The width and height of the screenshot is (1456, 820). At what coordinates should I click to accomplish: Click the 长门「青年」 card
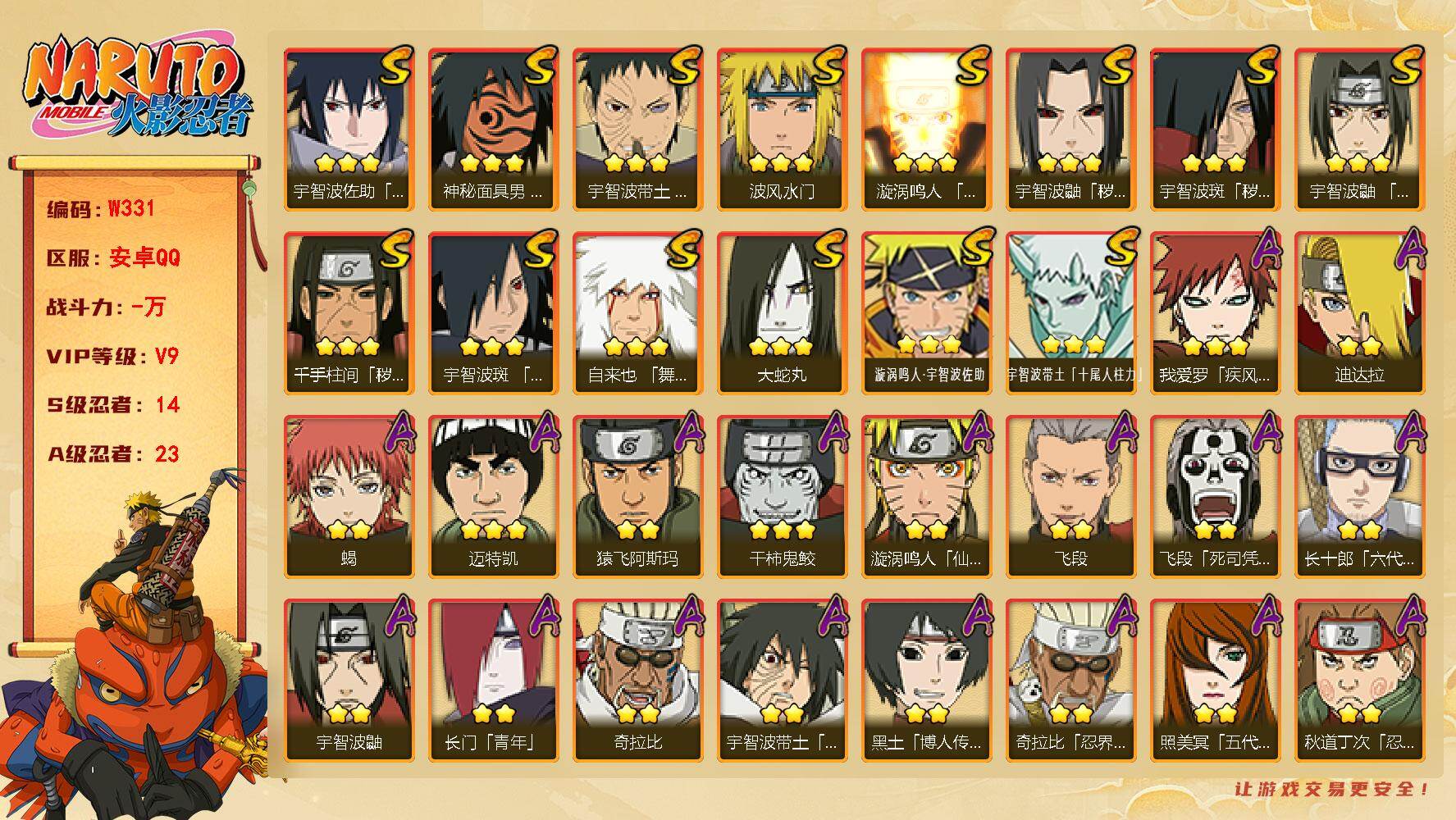tap(493, 681)
